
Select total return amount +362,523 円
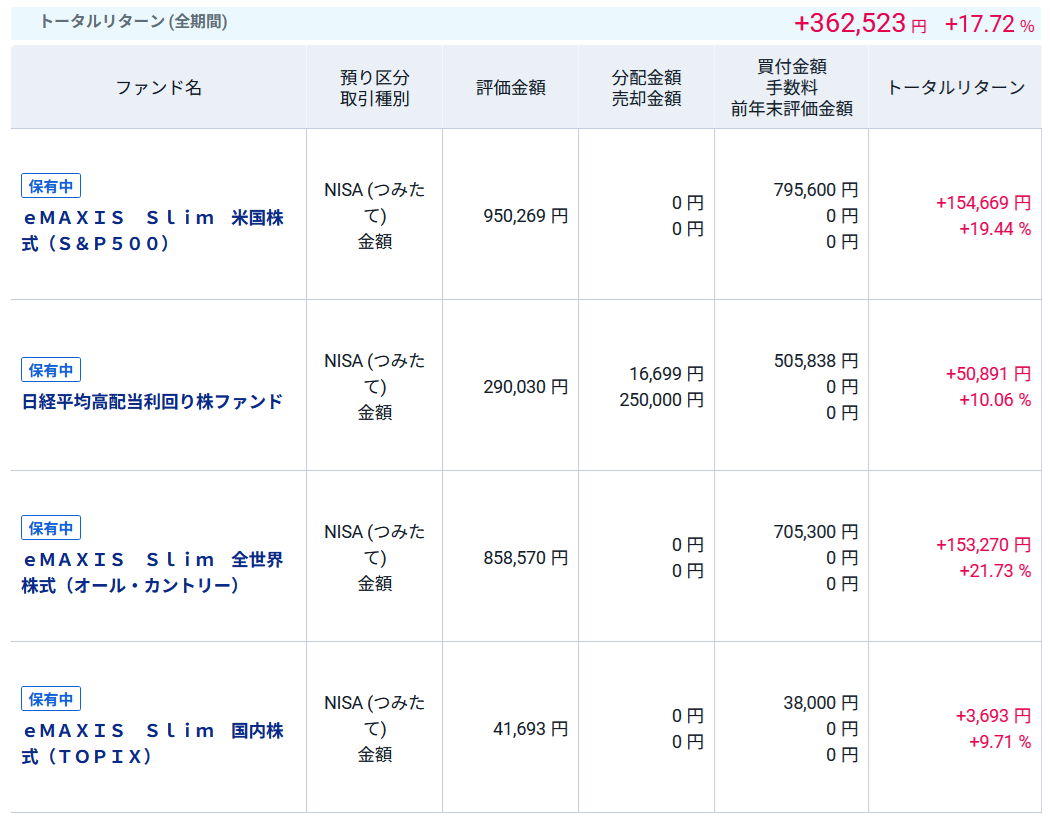(x=860, y=23)
